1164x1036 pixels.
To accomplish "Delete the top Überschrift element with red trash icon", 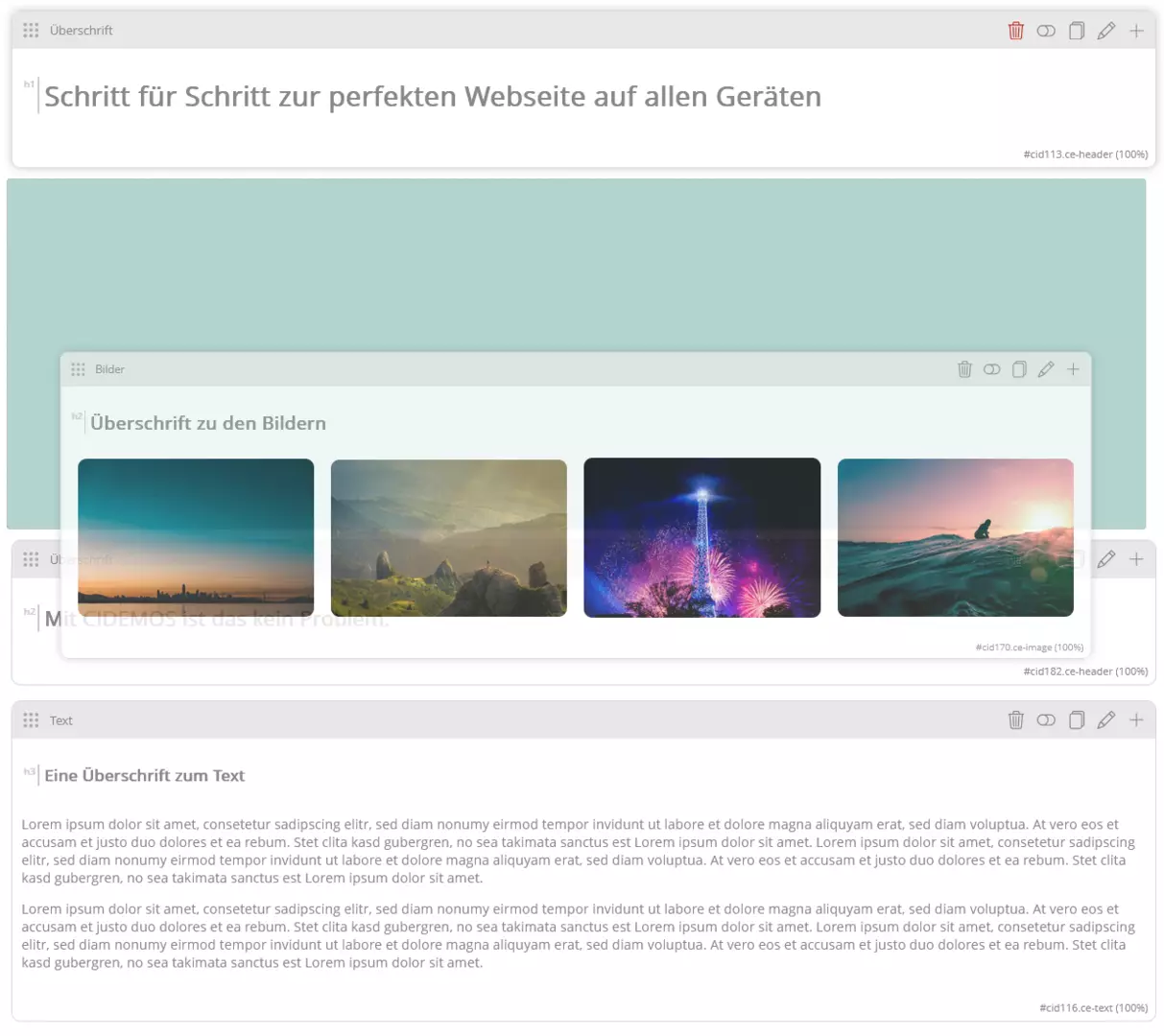I will (x=1016, y=31).
